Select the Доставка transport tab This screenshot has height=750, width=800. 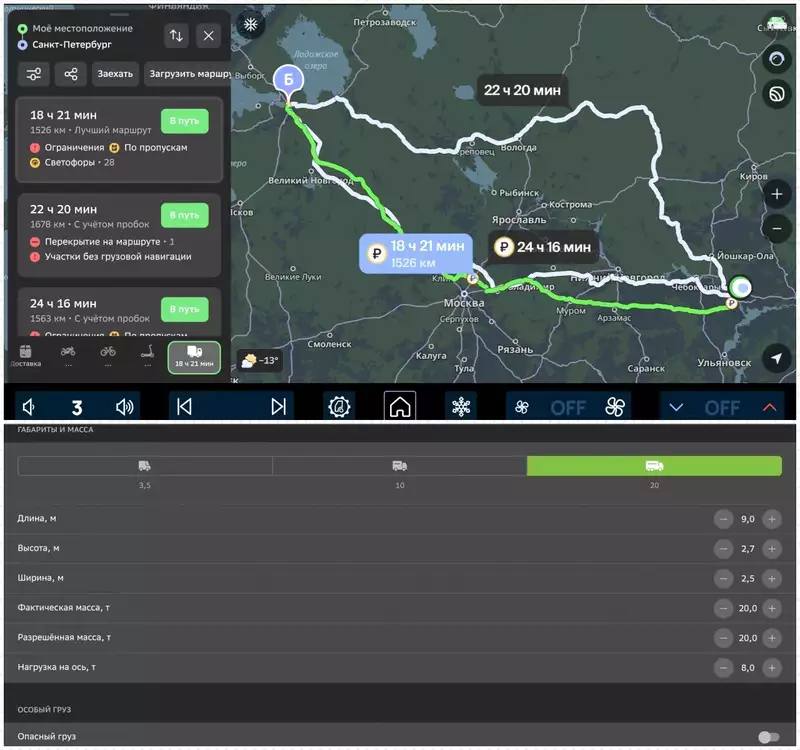(26, 356)
